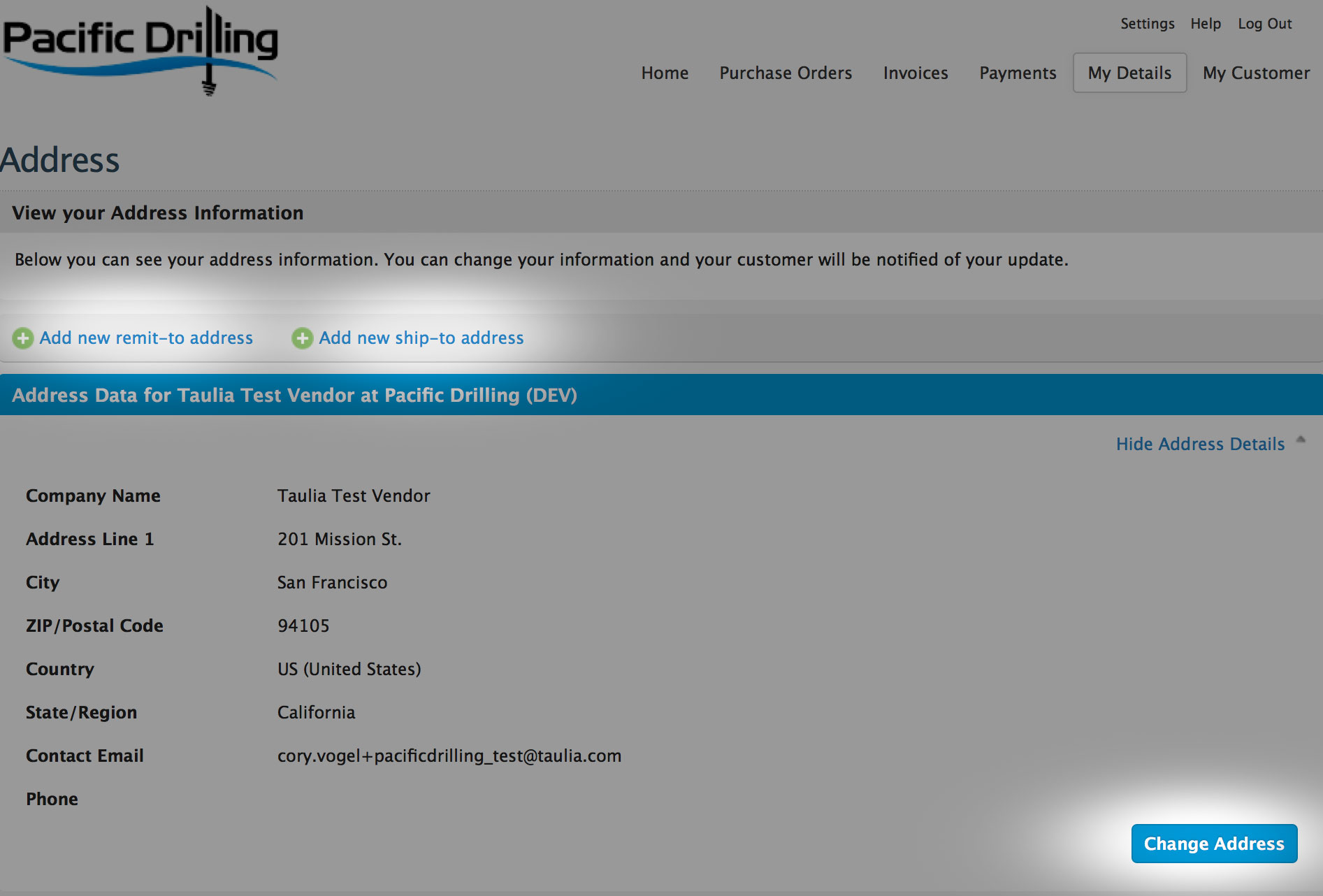Click Add new ship-to address link
The image size is (1323, 896).
(421, 338)
